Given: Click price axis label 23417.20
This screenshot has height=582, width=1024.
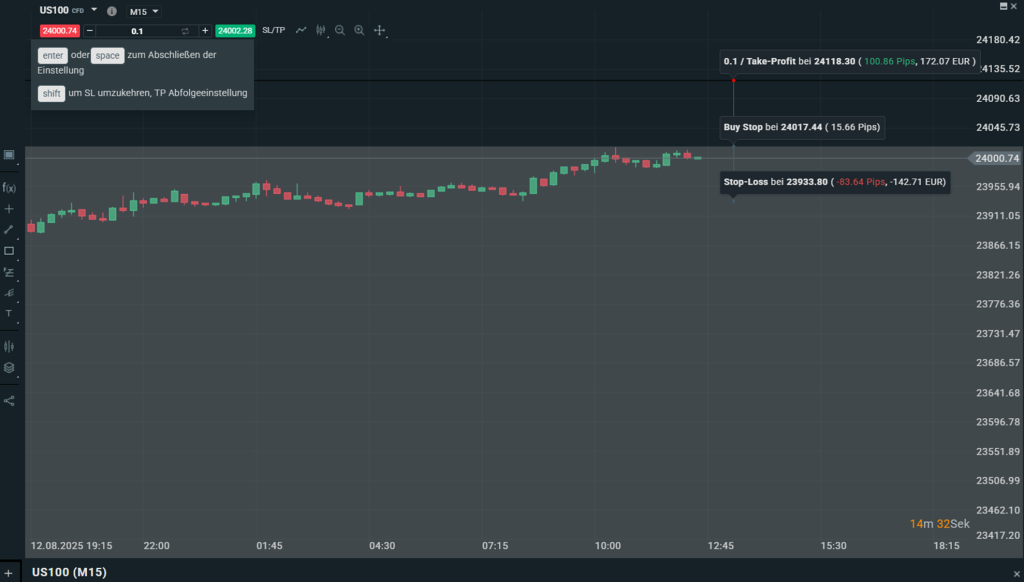Looking at the screenshot, I should point(998,535).
